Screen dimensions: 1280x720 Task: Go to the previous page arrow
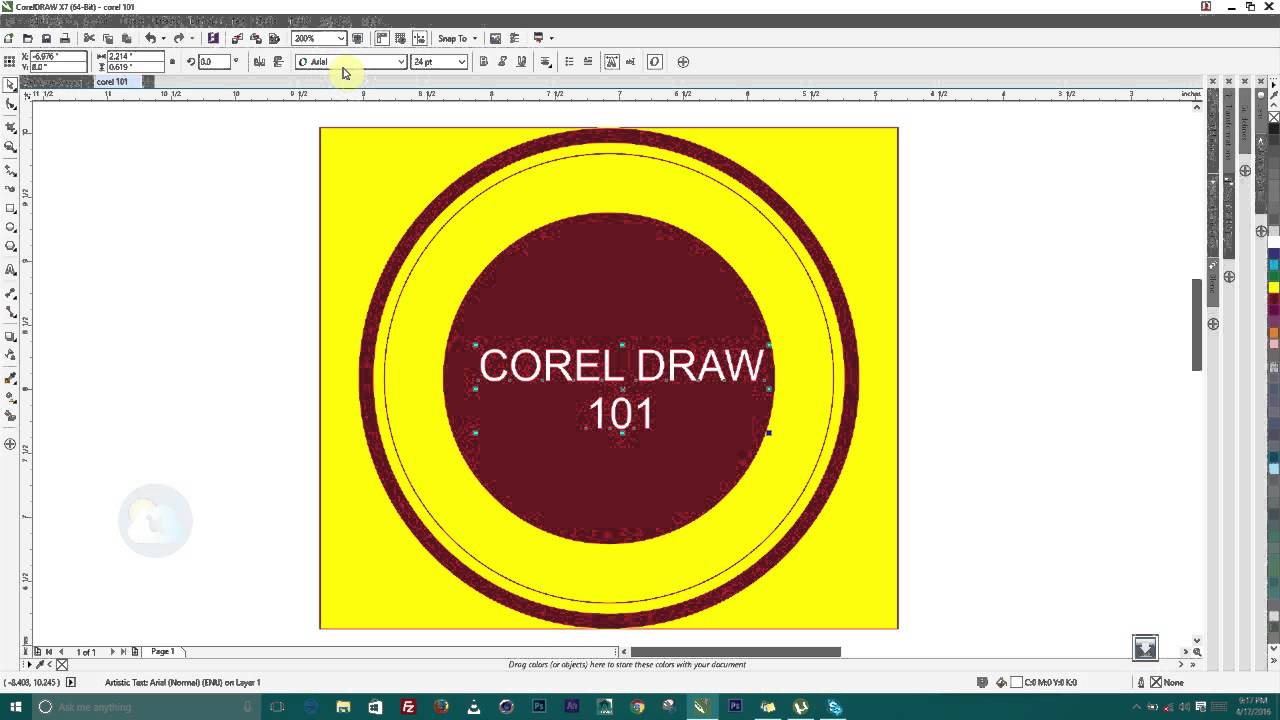62,652
